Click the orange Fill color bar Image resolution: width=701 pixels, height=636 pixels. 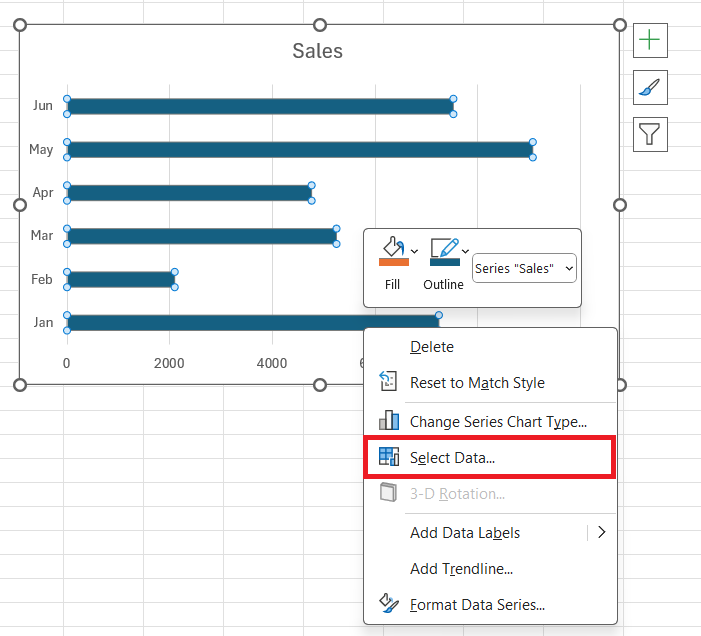pyautogui.click(x=394, y=262)
